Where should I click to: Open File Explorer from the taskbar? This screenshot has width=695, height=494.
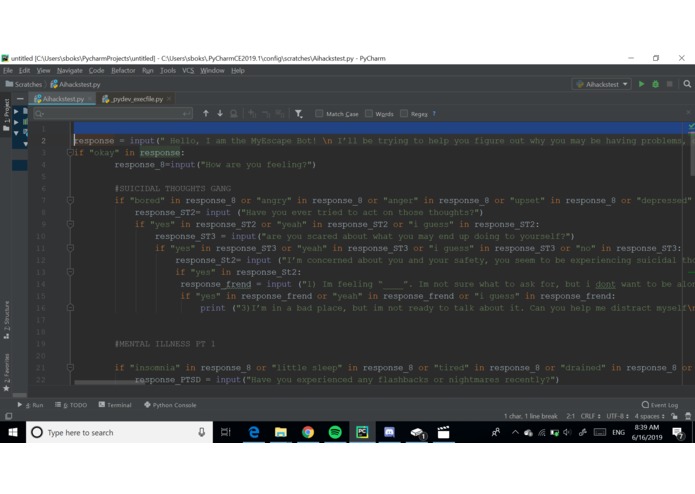coord(281,432)
